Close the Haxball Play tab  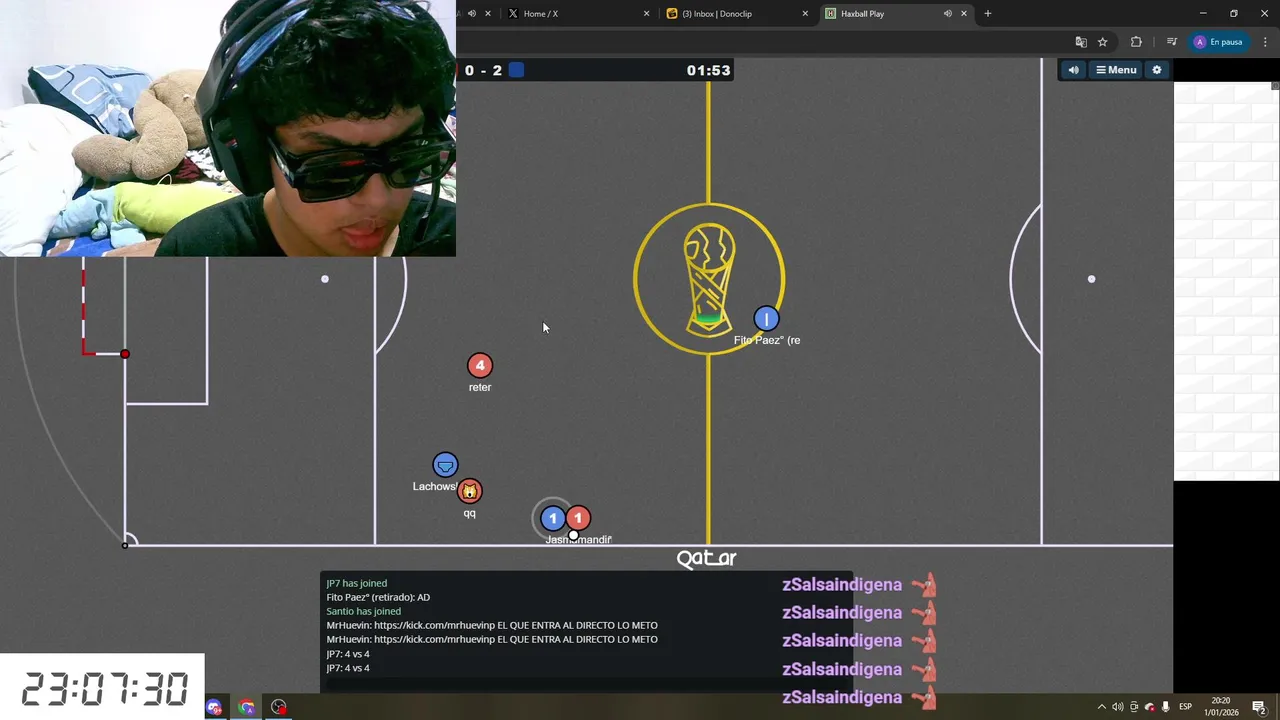(x=964, y=14)
